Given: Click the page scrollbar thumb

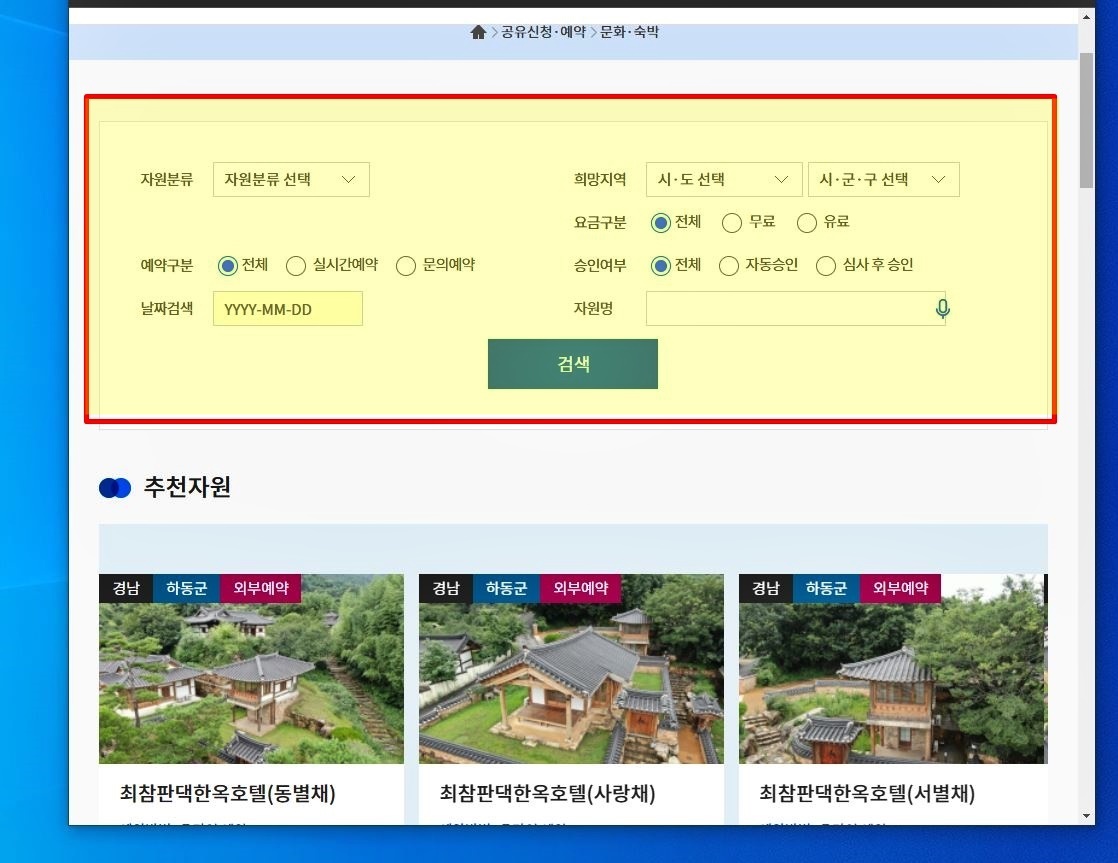Looking at the screenshot, I should tap(1086, 120).
